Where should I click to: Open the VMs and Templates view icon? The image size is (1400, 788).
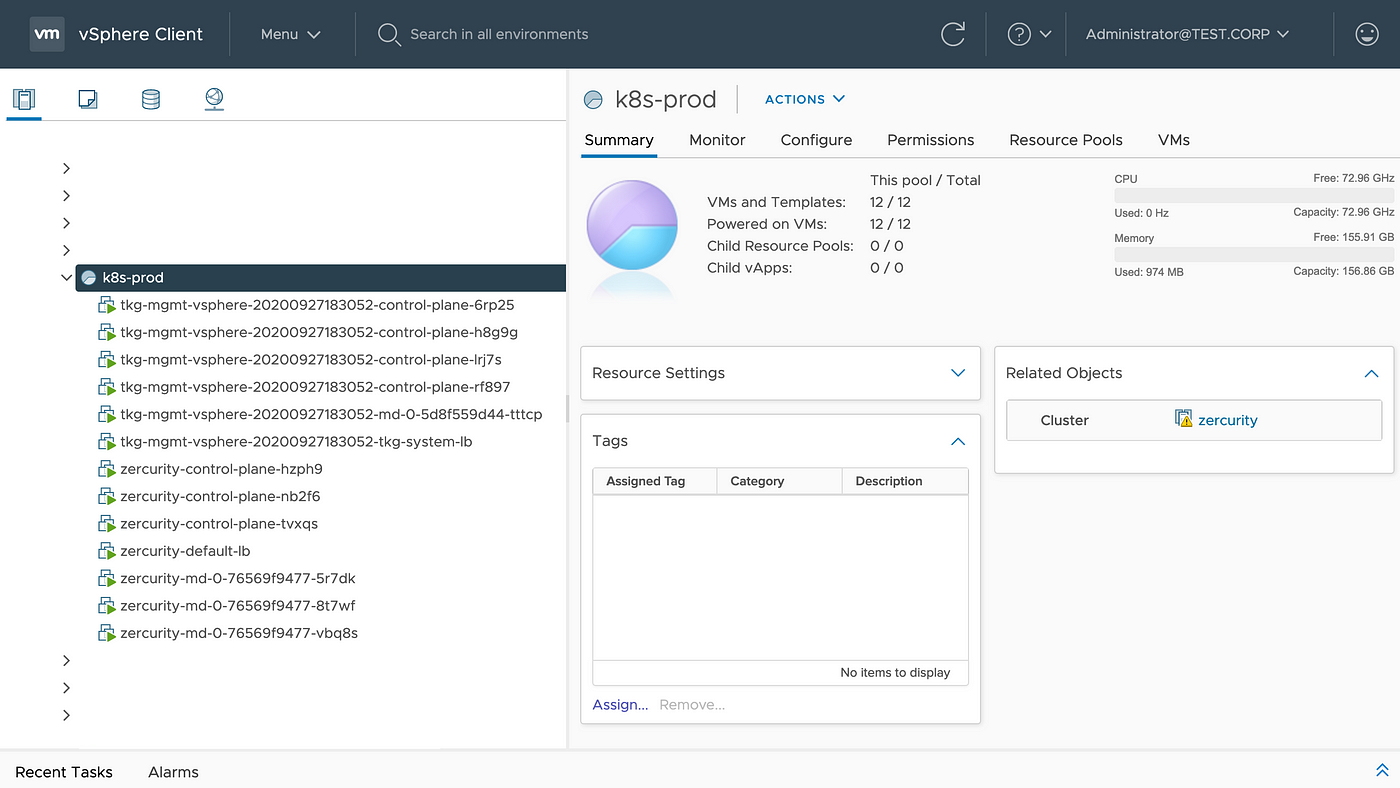88,99
